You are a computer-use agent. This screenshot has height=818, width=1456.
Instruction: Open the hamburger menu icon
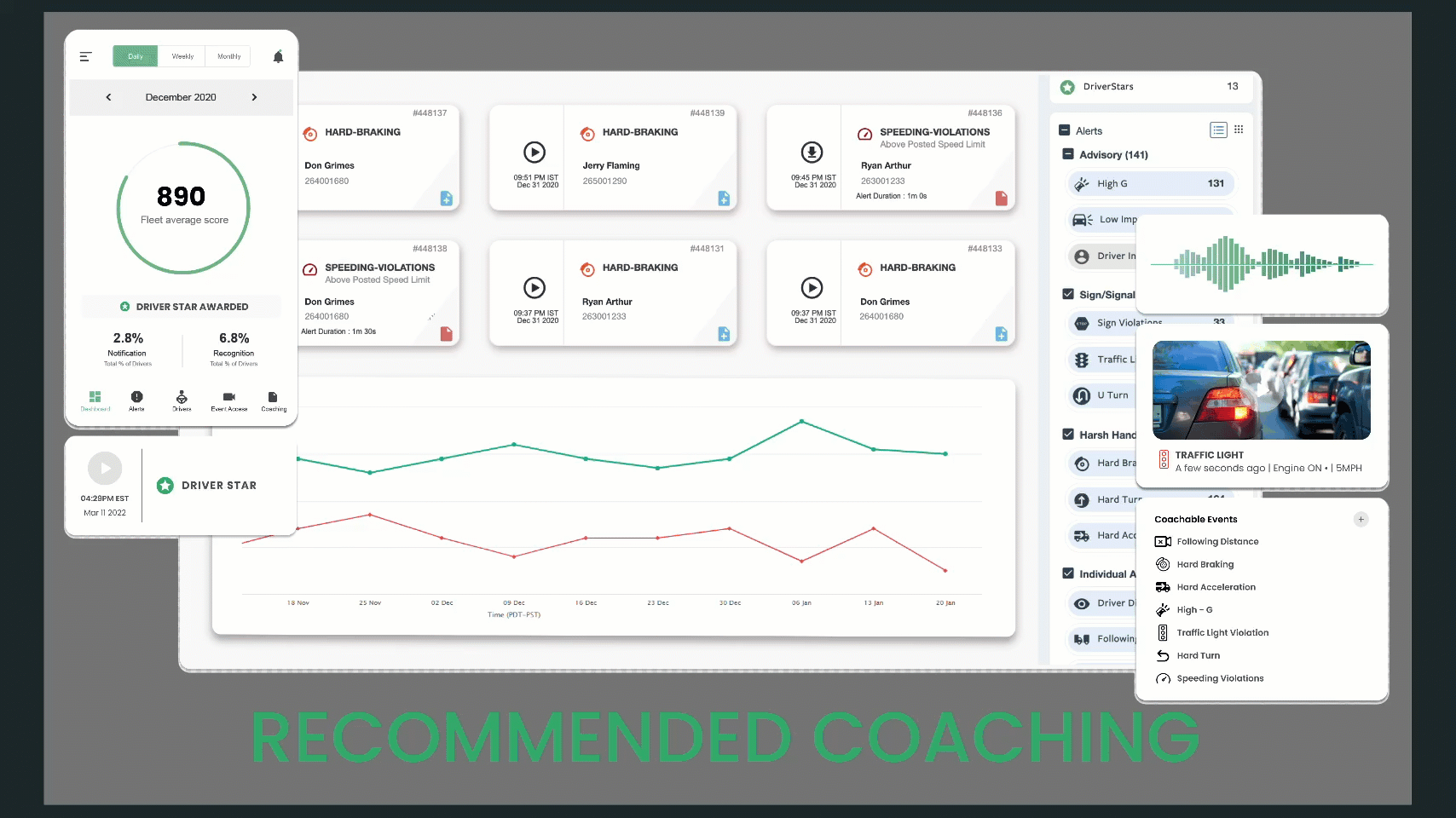click(x=85, y=56)
